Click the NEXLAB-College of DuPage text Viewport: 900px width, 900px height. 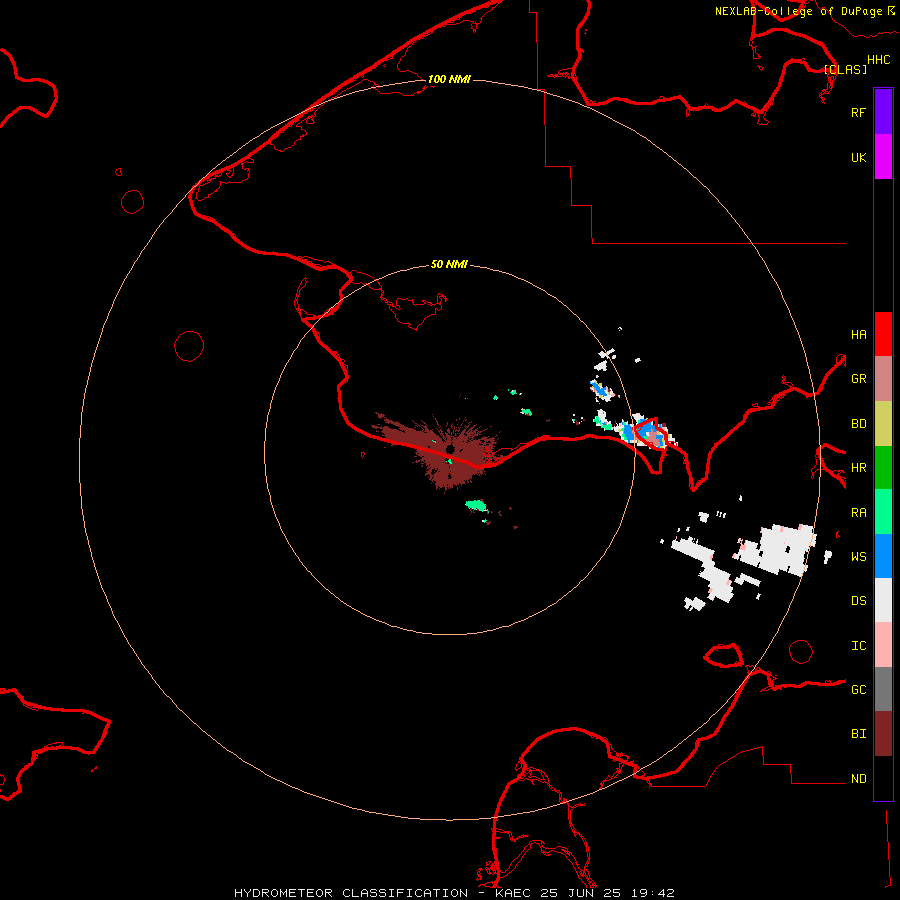coord(799,11)
